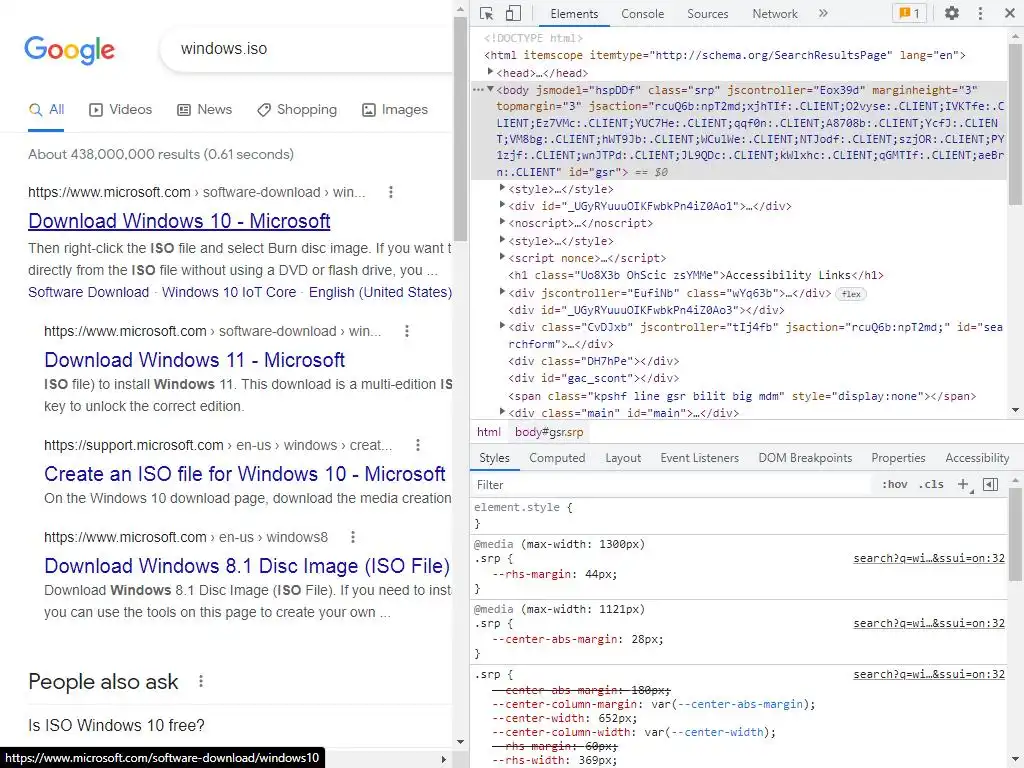Toggle the device toolbar icon

[513, 14]
